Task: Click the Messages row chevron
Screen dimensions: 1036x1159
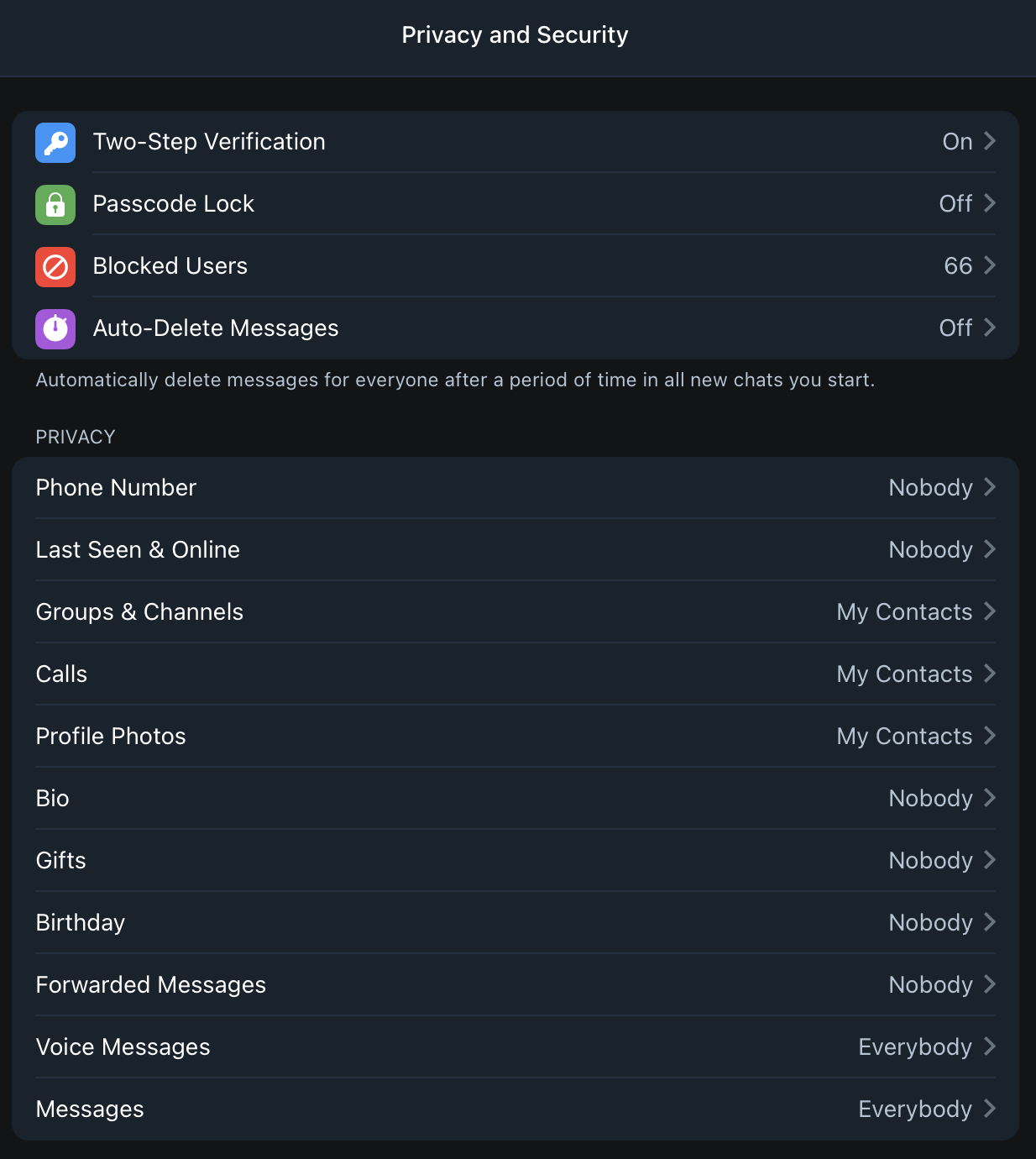Action: pos(990,1109)
